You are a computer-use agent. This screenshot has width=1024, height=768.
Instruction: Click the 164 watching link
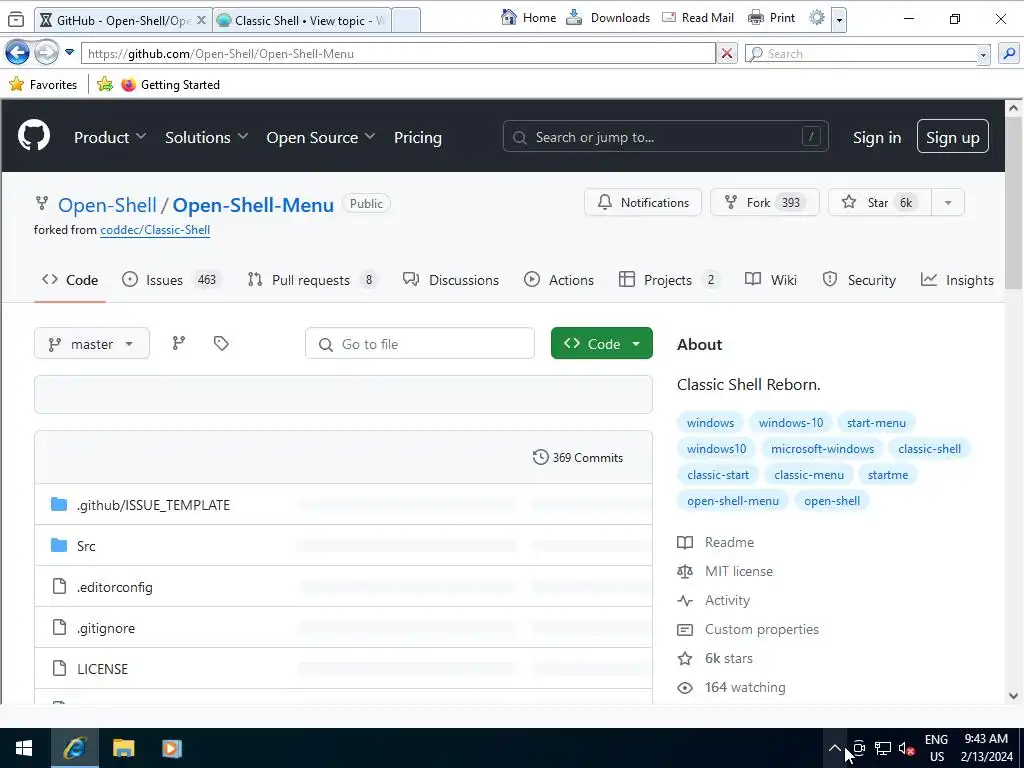(744, 687)
